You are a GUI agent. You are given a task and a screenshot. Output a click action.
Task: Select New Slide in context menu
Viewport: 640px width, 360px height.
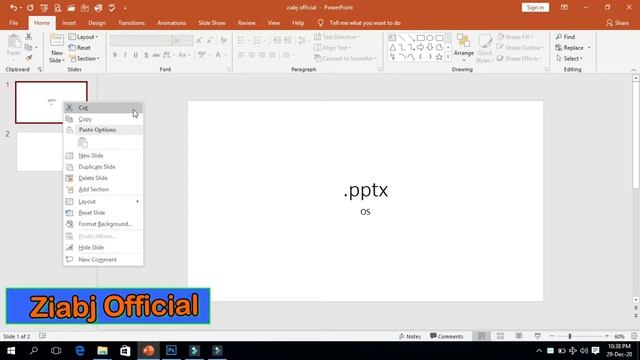[x=103, y=156]
